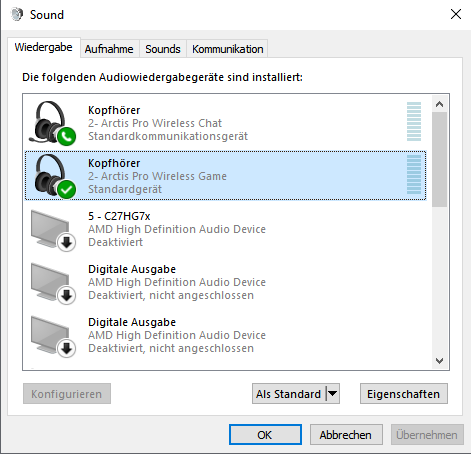This screenshot has width=471, height=454.
Task: Click the scroll down arrow of the device list
Action: (x=439, y=361)
